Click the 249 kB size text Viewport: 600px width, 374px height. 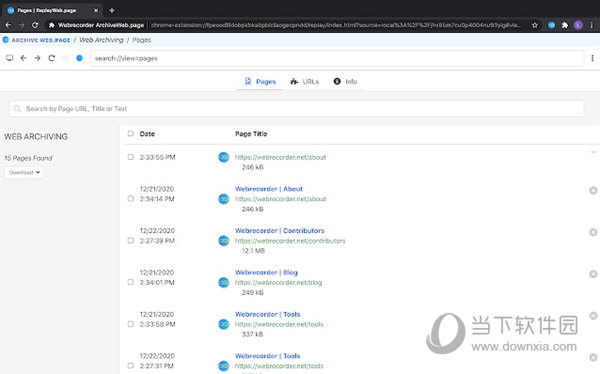253,292
